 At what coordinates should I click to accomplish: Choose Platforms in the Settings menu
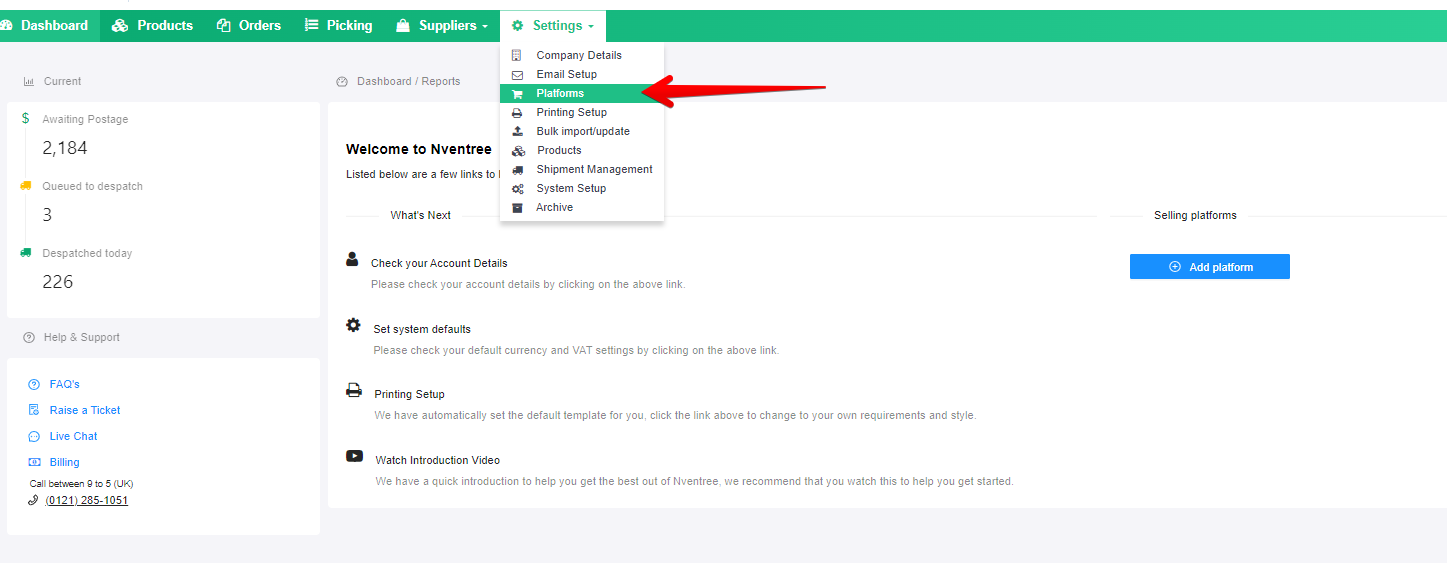tap(582, 93)
